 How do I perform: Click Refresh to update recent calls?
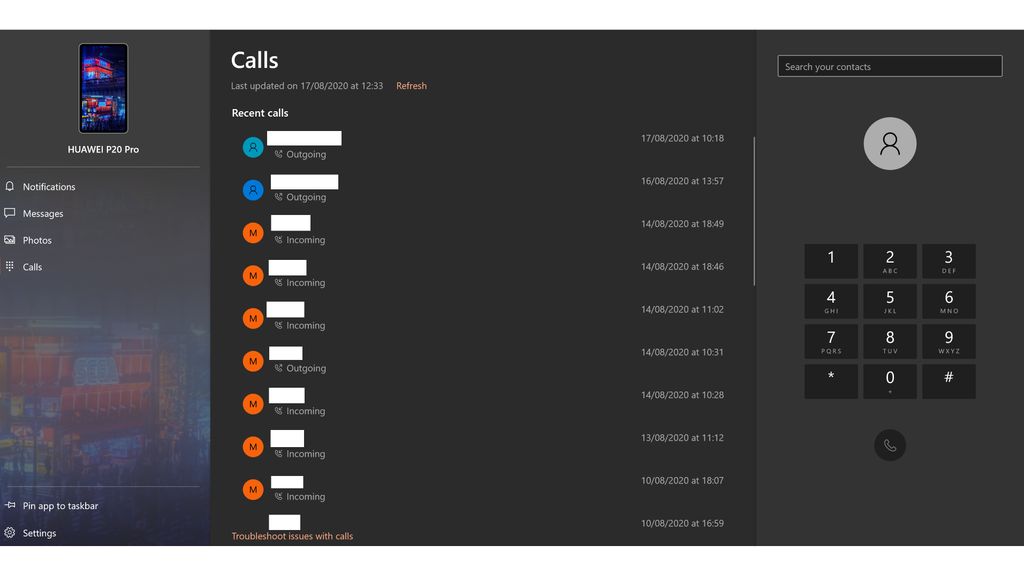coord(411,86)
